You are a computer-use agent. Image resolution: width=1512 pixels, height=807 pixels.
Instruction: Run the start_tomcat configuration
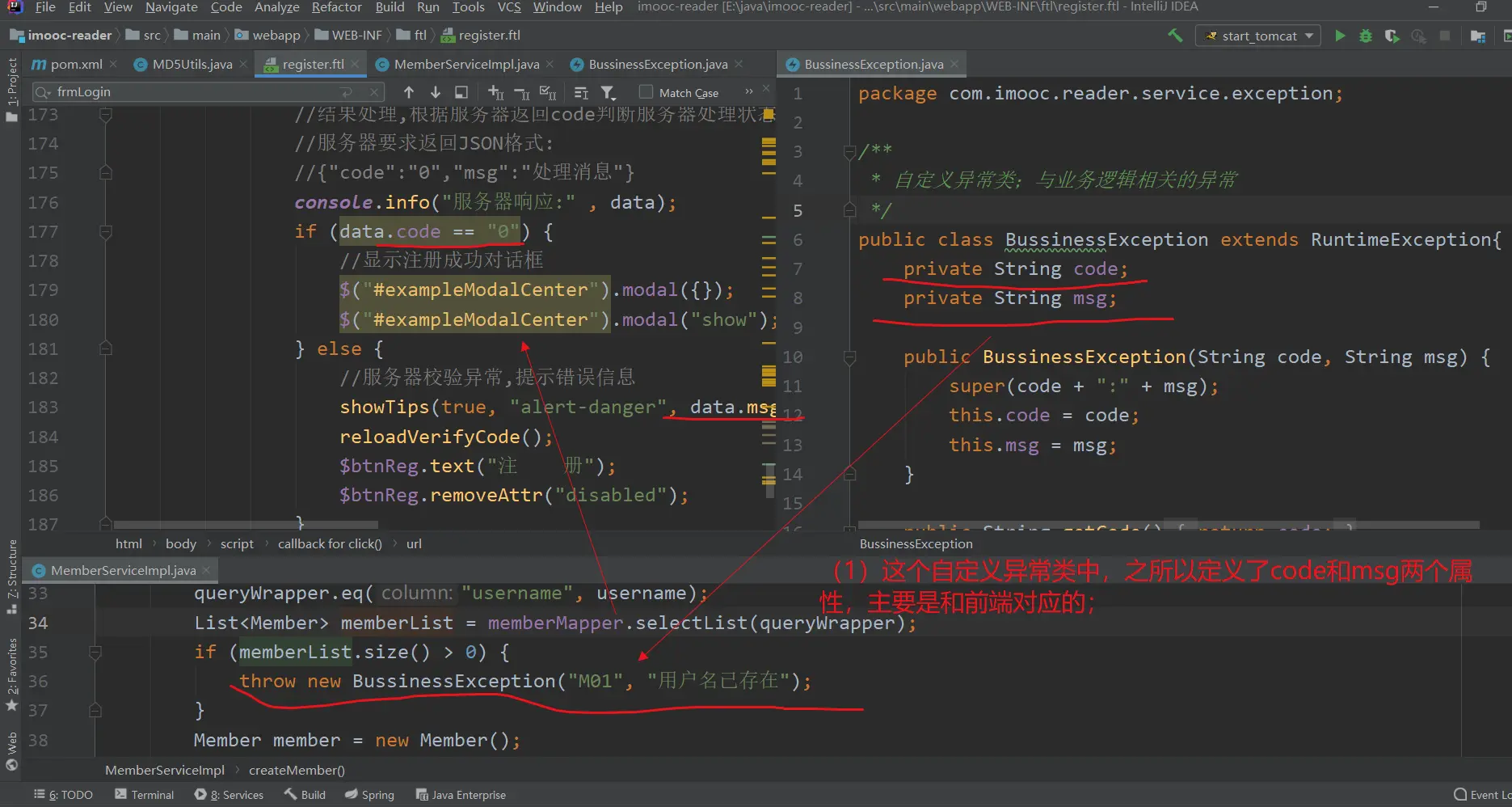[1340, 36]
